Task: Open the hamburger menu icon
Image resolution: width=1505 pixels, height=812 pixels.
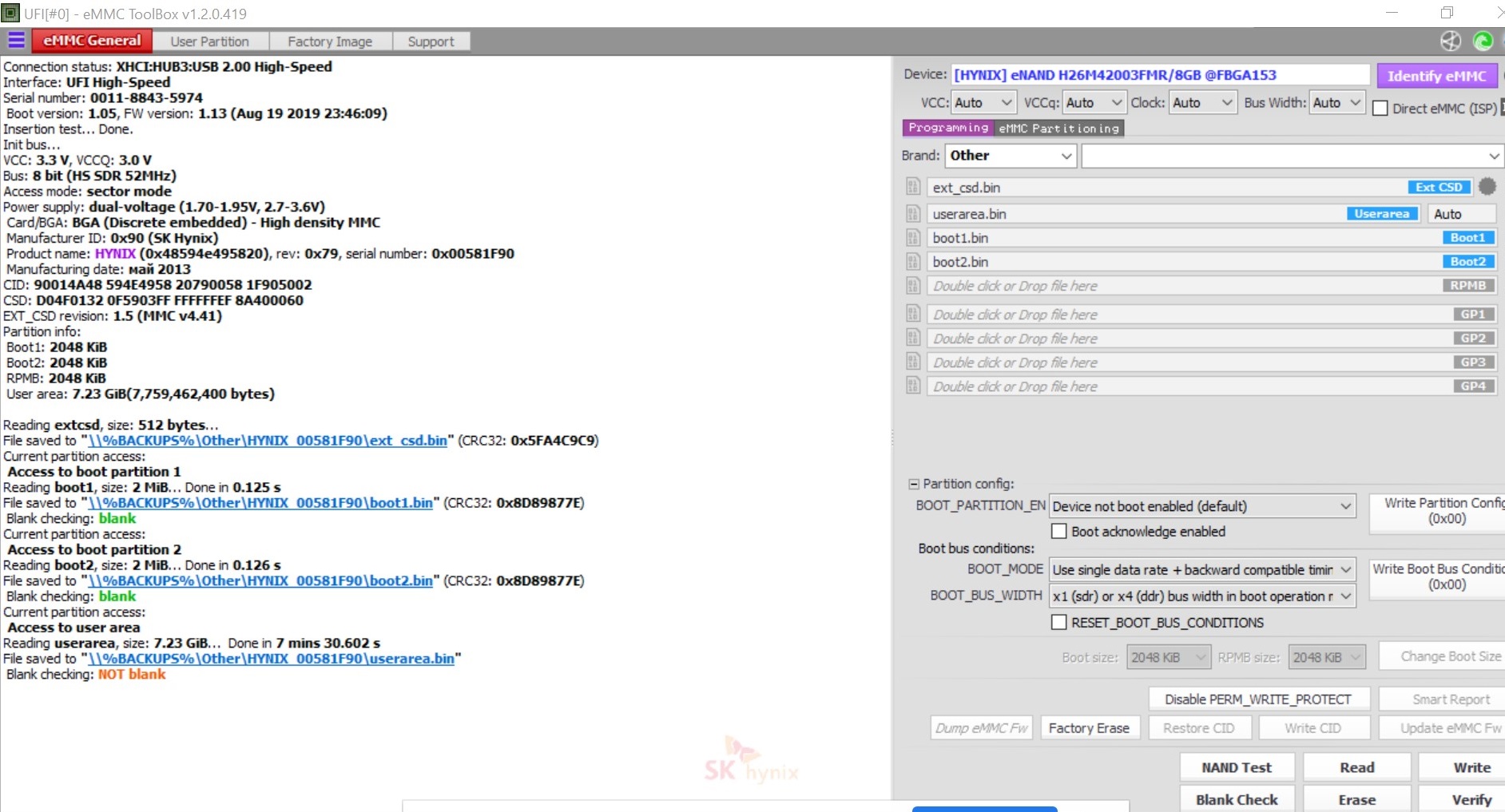Action: tap(16, 41)
